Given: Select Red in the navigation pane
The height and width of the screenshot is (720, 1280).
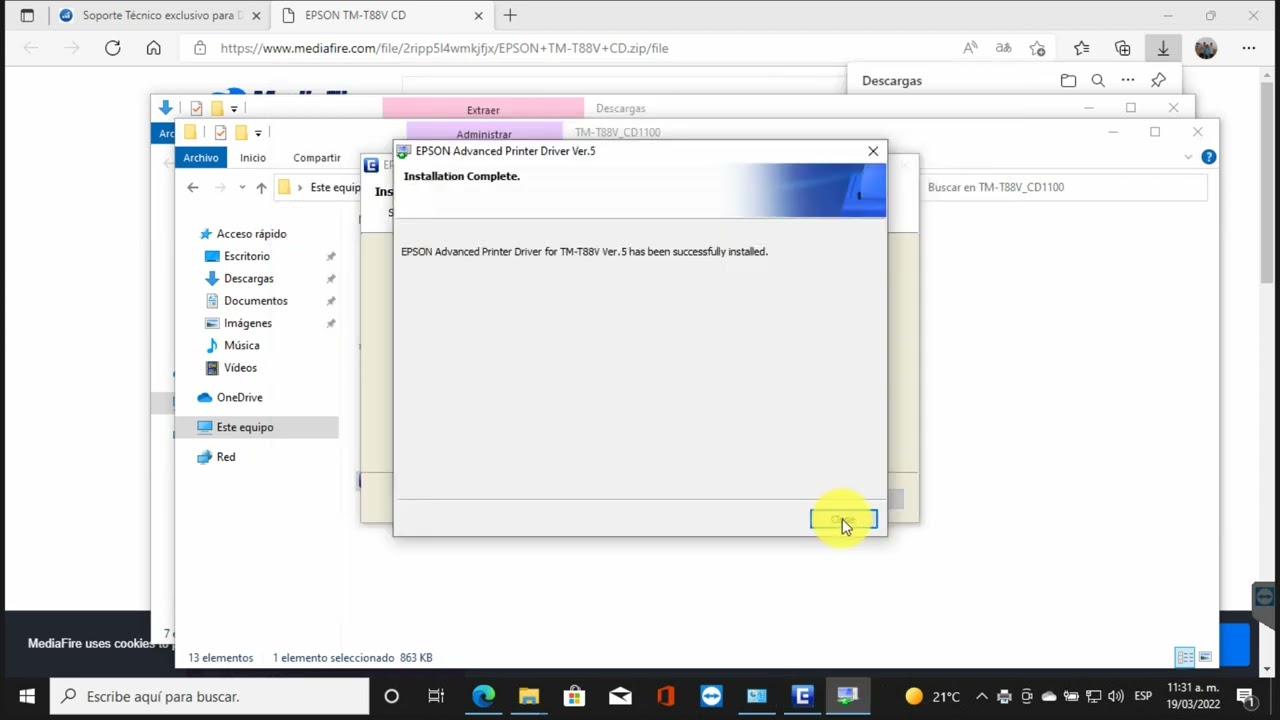Looking at the screenshot, I should pos(226,457).
